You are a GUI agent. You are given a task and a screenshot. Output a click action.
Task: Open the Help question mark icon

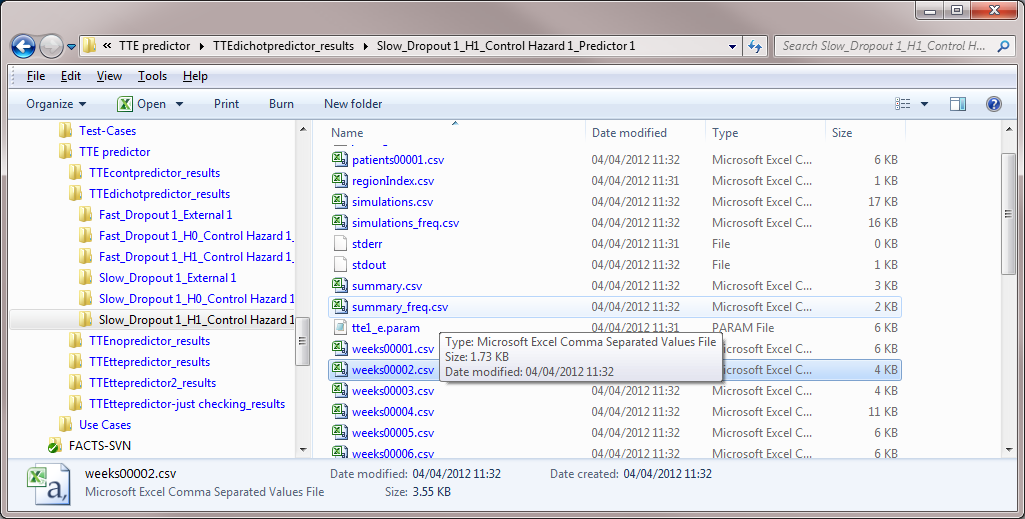tap(993, 104)
